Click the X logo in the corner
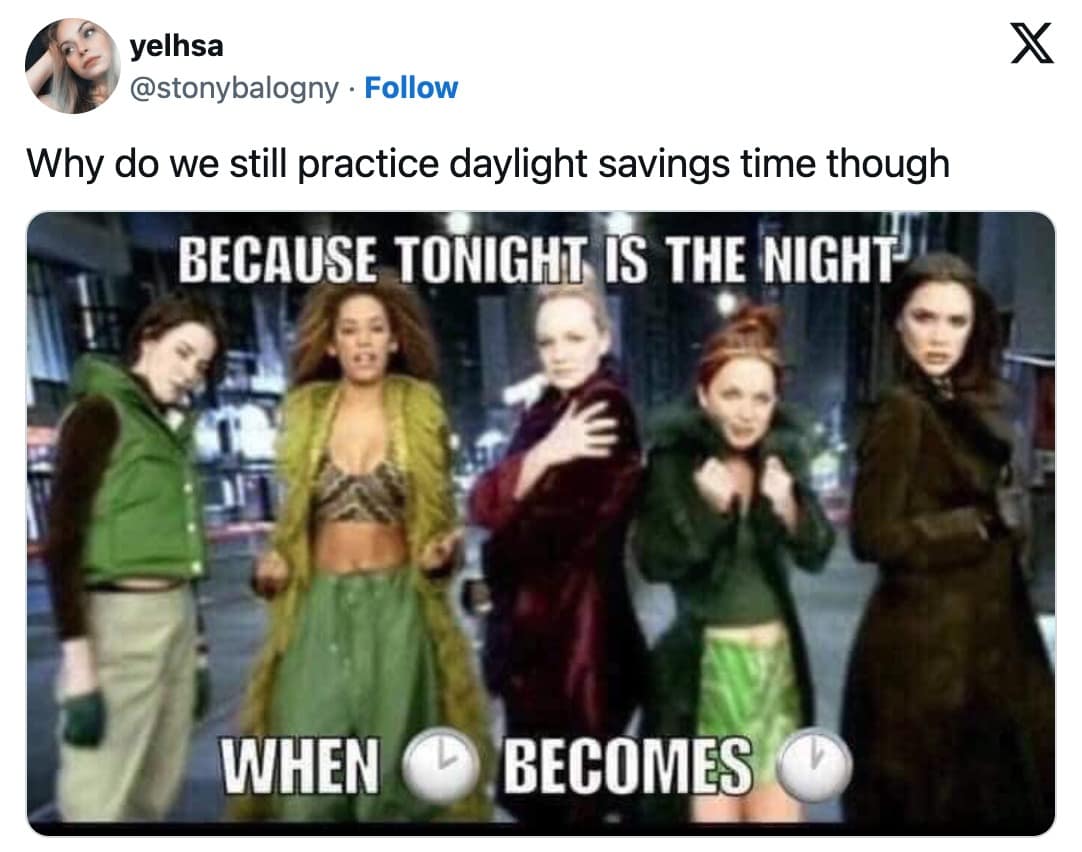Image resolution: width=1082 pixels, height=852 pixels. [1032, 43]
